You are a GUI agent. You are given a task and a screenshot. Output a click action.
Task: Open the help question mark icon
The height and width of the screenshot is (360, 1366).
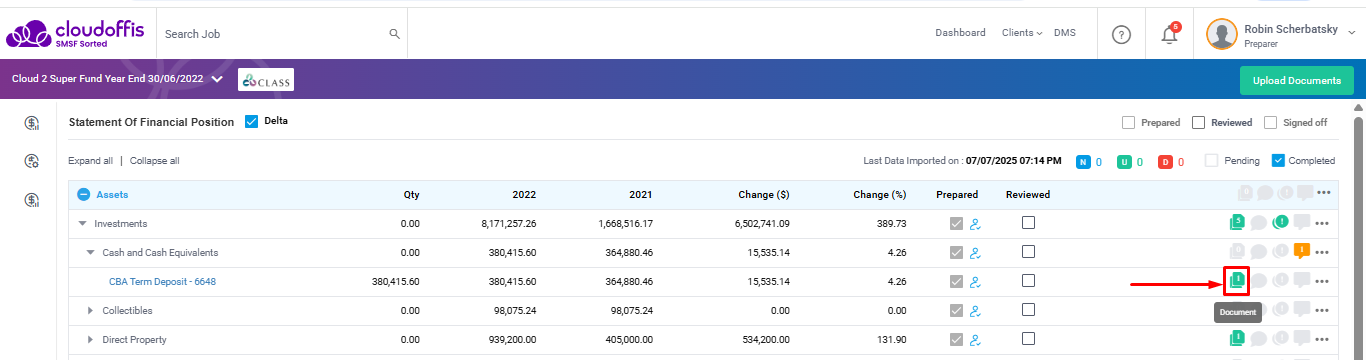point(1121,35)
